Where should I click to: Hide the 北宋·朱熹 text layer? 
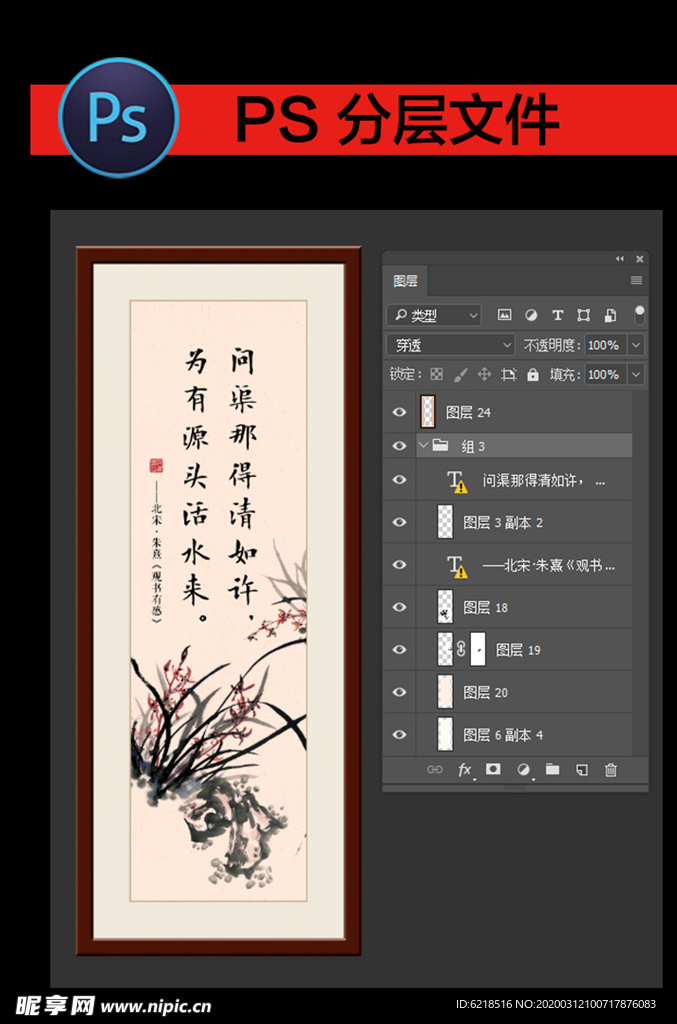tap(399, 564)
